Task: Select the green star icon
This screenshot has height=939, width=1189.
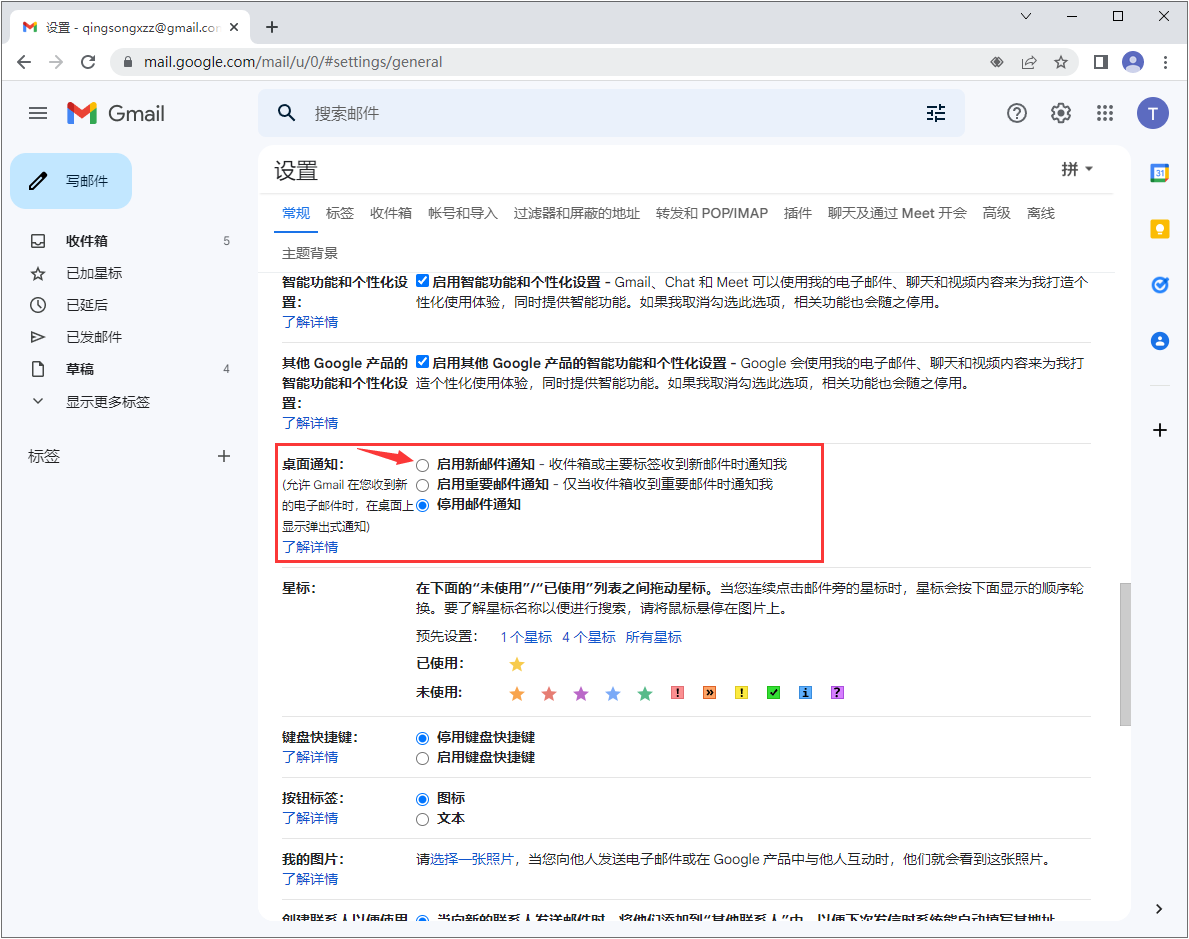Action: pyautogui.click(x=645, y=693)
